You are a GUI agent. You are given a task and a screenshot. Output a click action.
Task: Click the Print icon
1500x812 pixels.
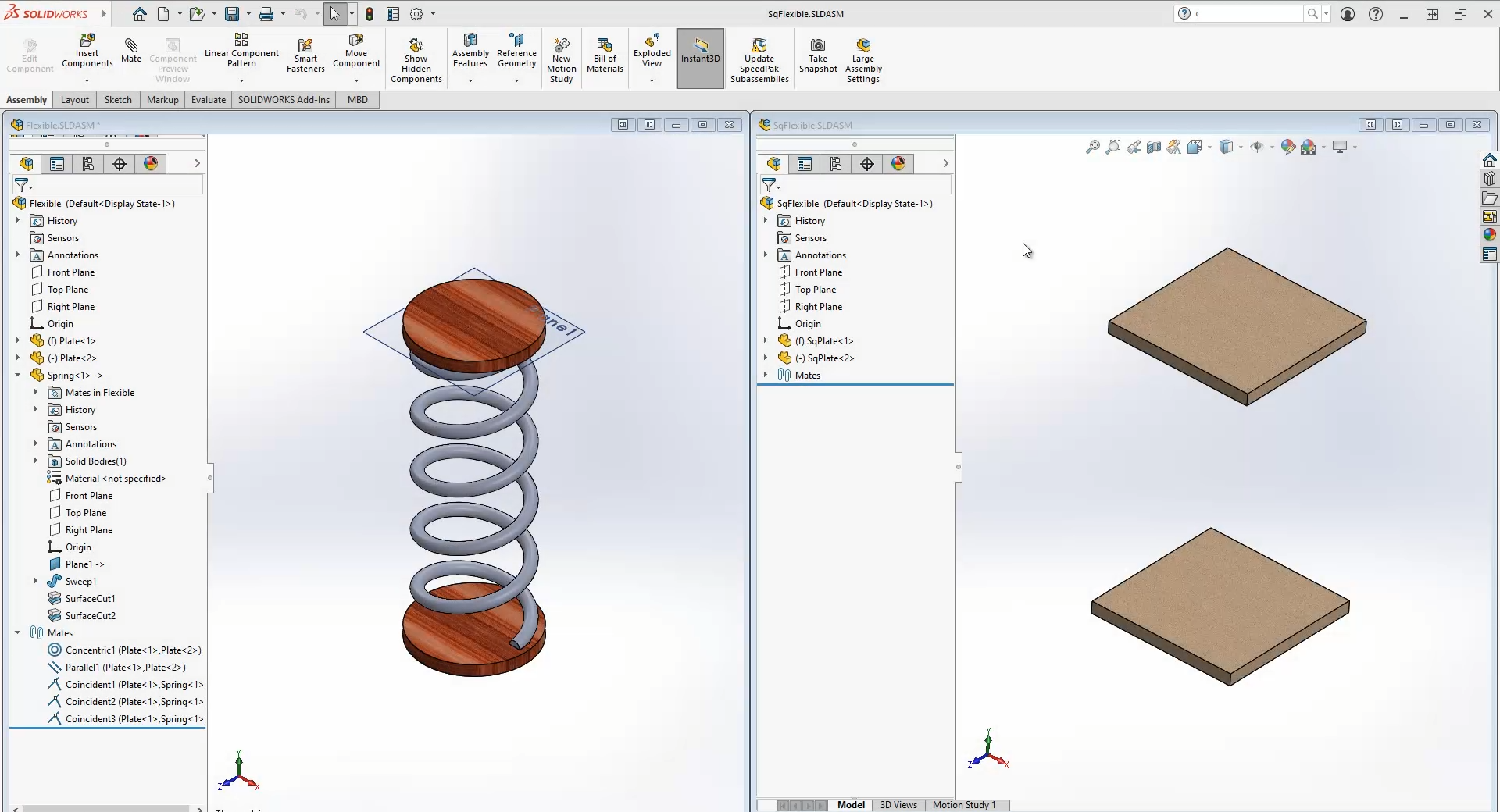[x=266, y=14]
